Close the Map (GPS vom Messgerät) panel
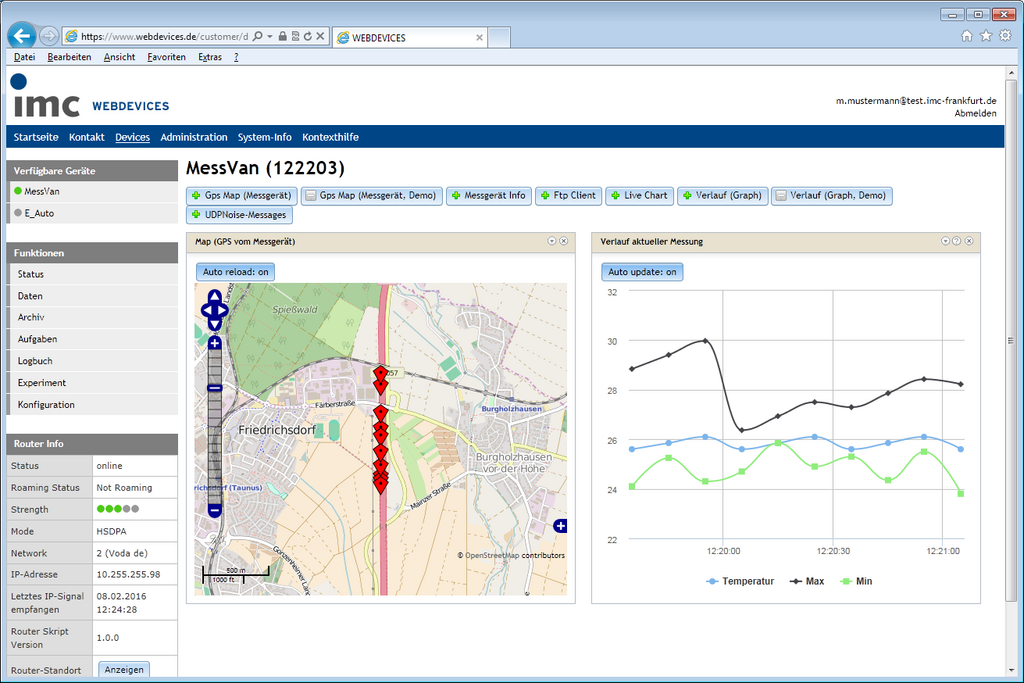1024x683 pixels. pyautogui.click(x=564, y=241)
